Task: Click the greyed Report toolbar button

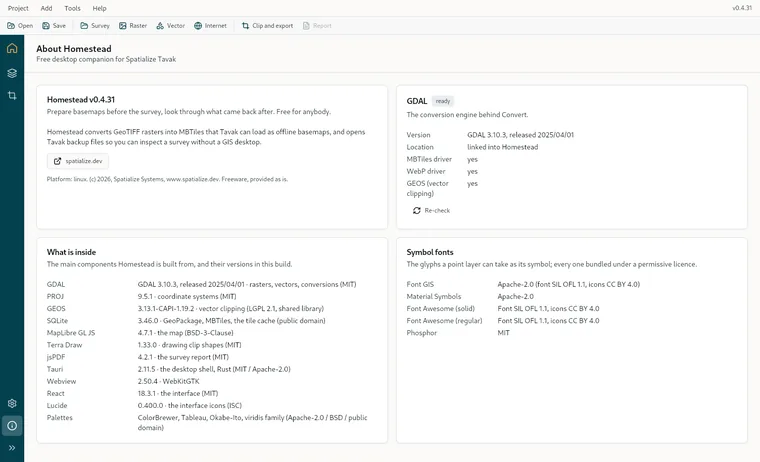Action: click(317, 26)
